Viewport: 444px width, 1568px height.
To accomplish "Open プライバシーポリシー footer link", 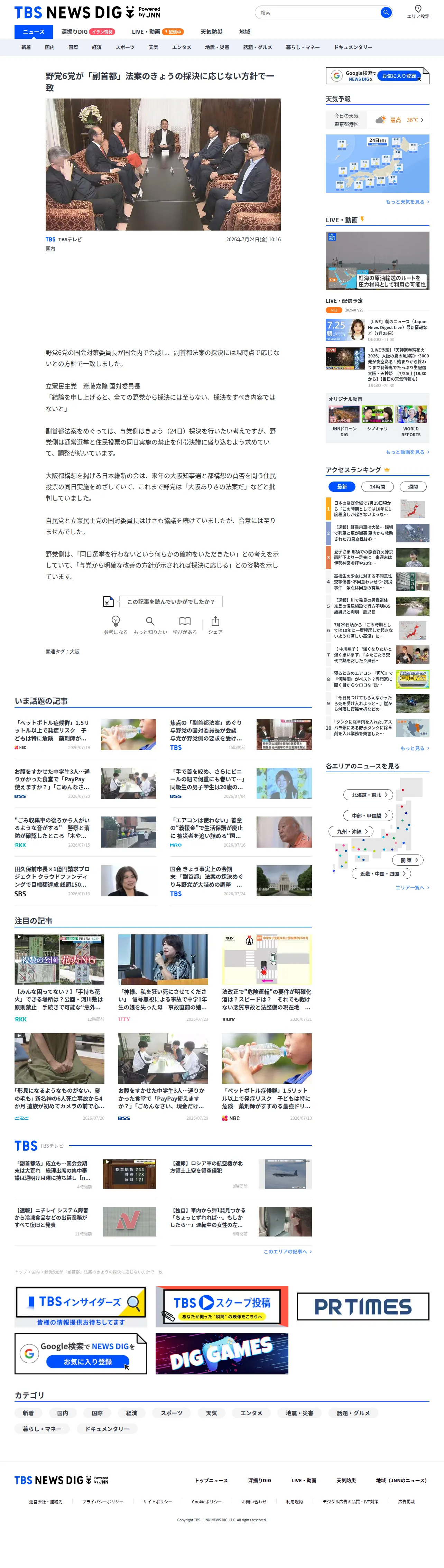I will click(x=102, y=1502).
